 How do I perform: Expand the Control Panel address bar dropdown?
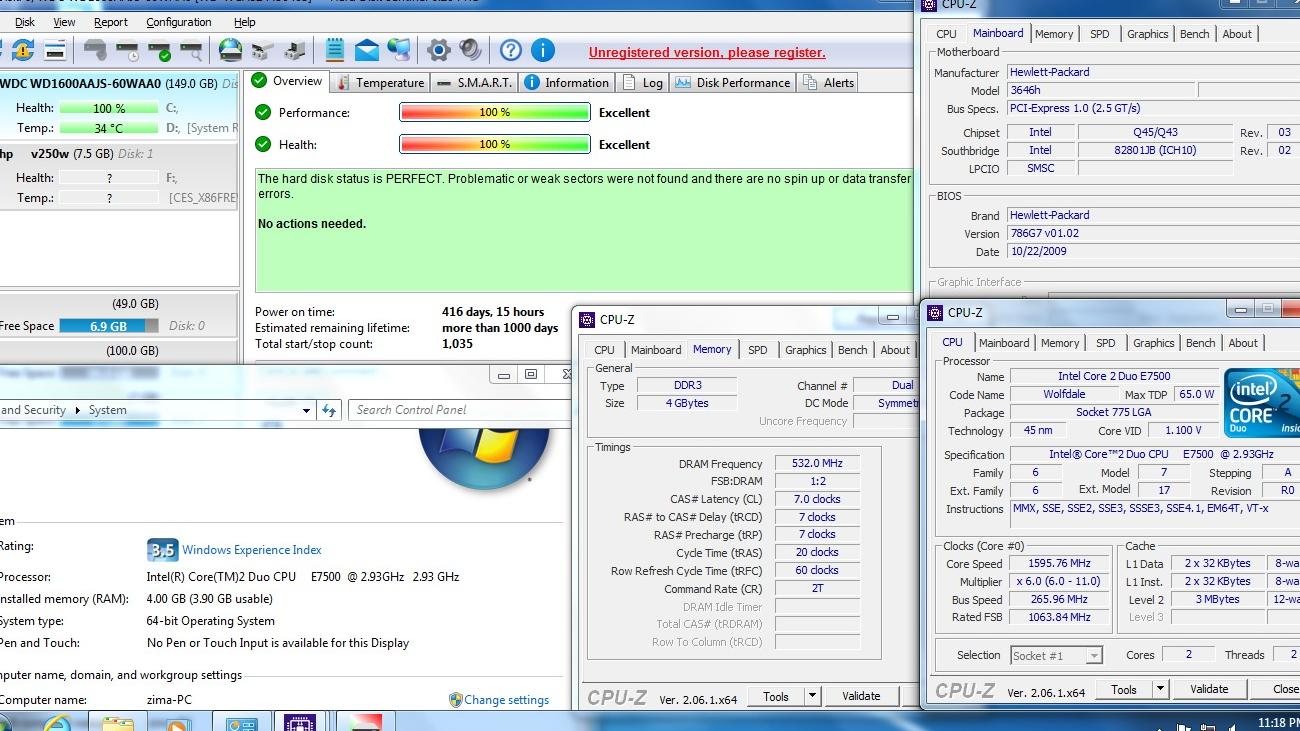pos(306,410)
